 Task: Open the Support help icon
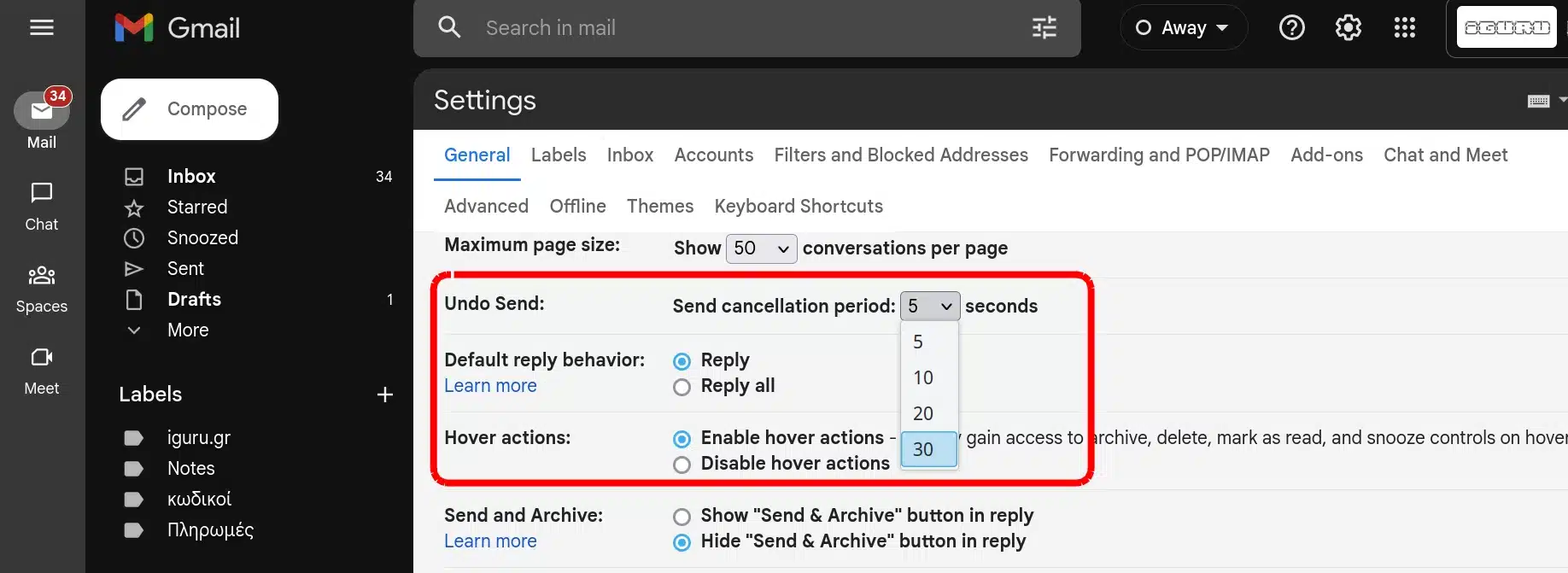[1291, 28]
